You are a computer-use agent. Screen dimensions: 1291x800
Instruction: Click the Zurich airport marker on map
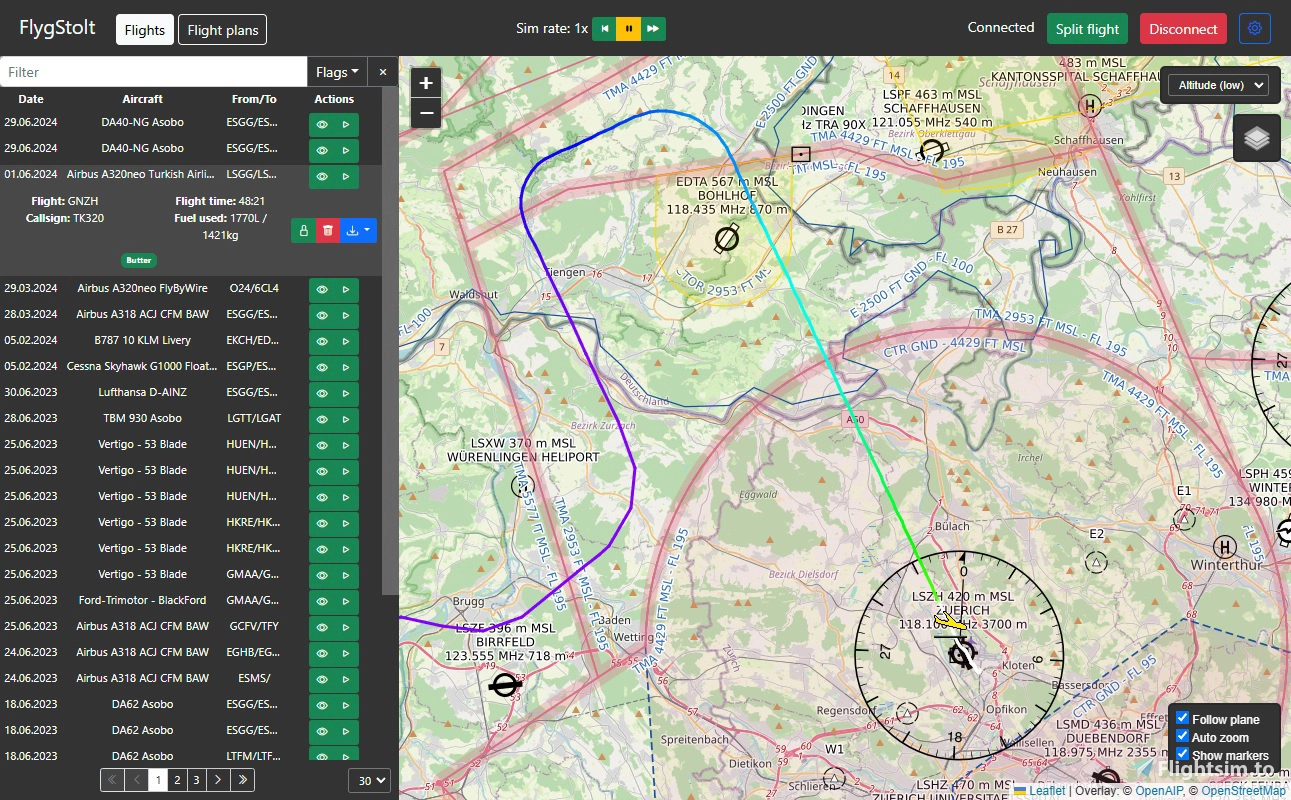[961, 655]
